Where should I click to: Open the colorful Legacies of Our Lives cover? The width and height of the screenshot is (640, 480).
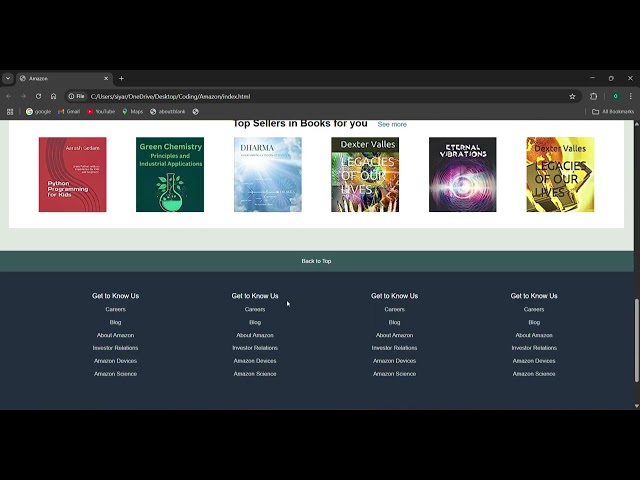[x=365, y=174]
